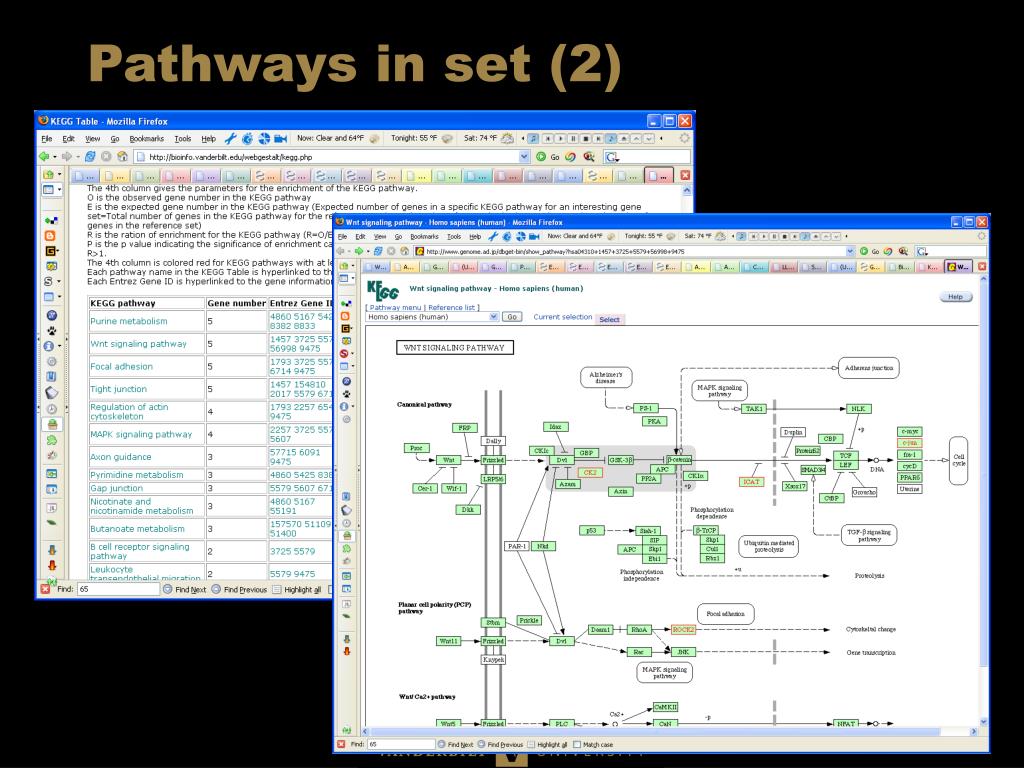Click reload icon in KEGG Table window
Screen dimensions: 1024x768
pos(90,157)
